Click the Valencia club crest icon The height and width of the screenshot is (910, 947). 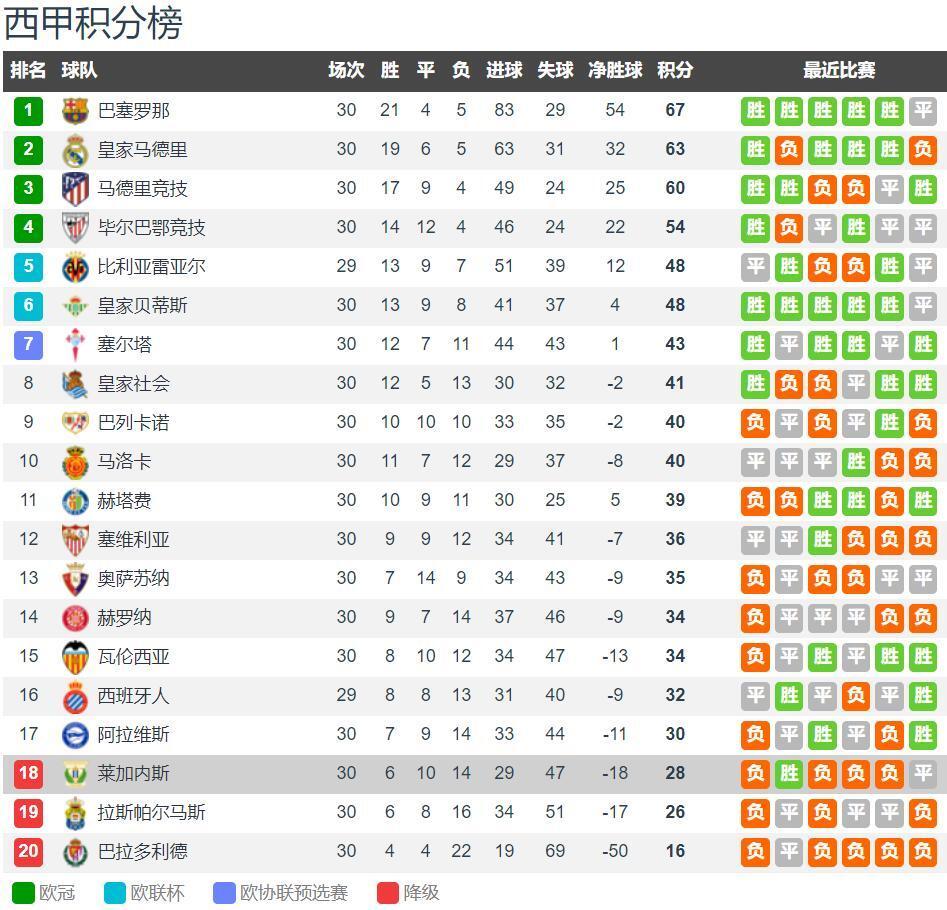tap(75, 657)
